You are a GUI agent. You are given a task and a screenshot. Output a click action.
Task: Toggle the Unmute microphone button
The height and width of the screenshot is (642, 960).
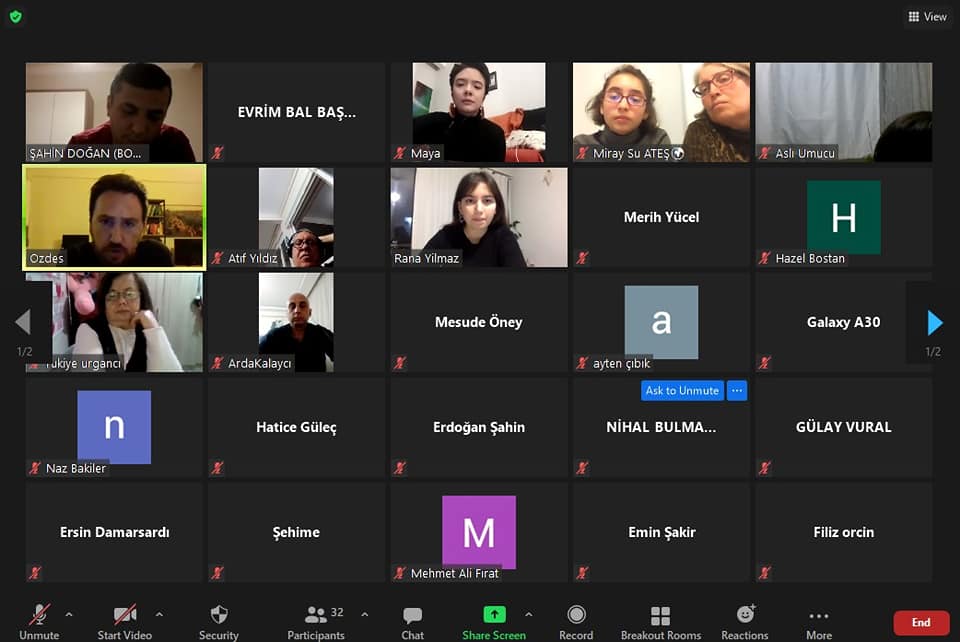point(39,614)
